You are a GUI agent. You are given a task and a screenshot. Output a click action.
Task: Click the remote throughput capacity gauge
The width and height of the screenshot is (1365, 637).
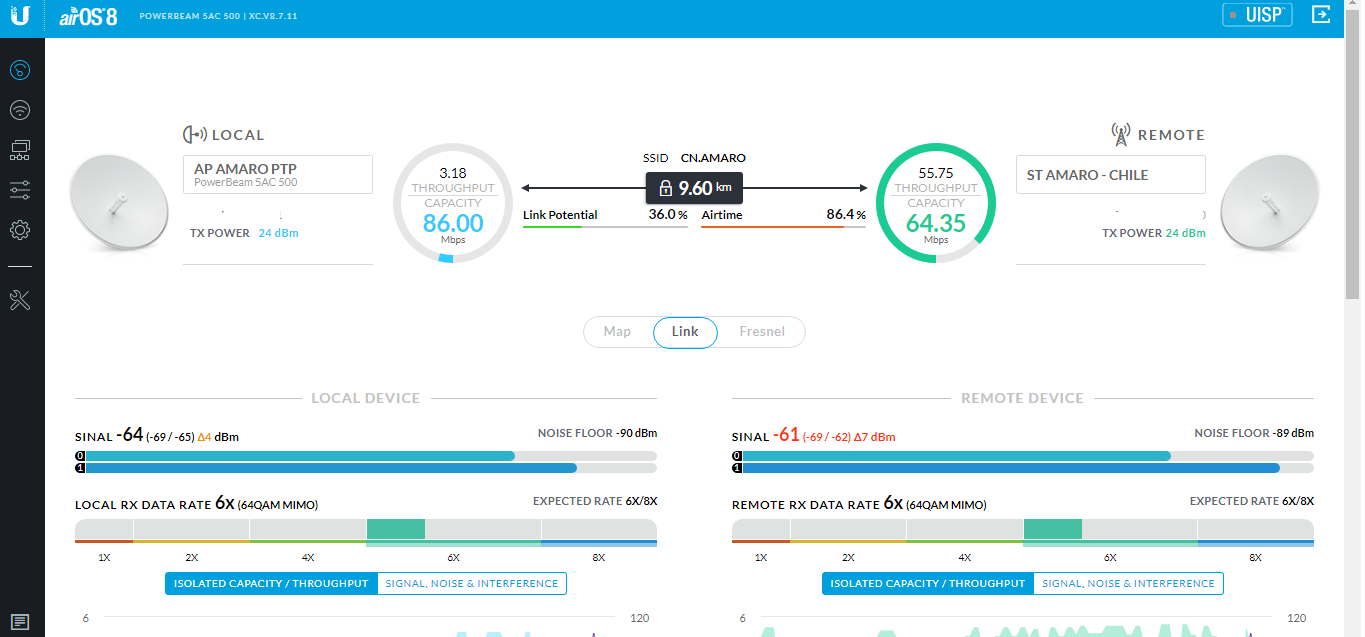(x=936, y=204)
